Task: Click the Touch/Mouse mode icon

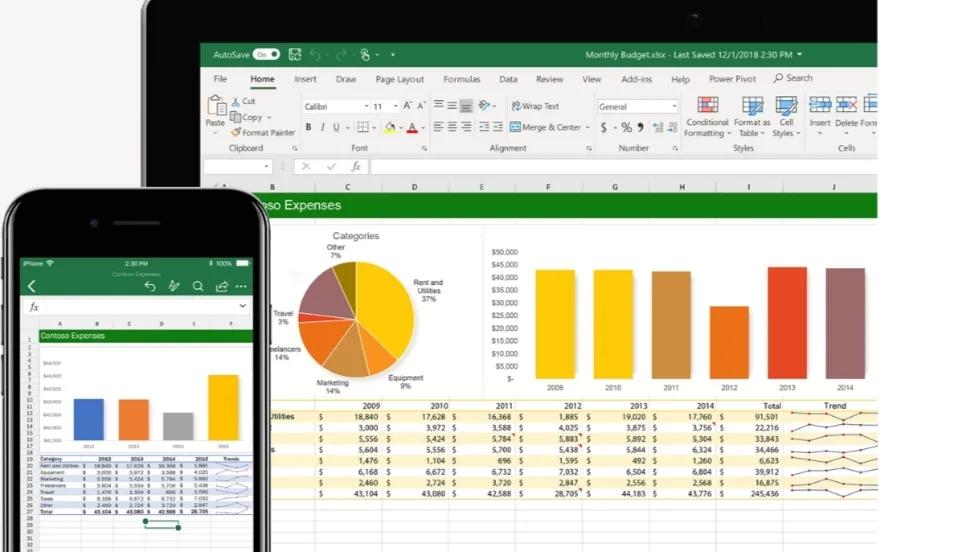Action: (x=365, y=55)
